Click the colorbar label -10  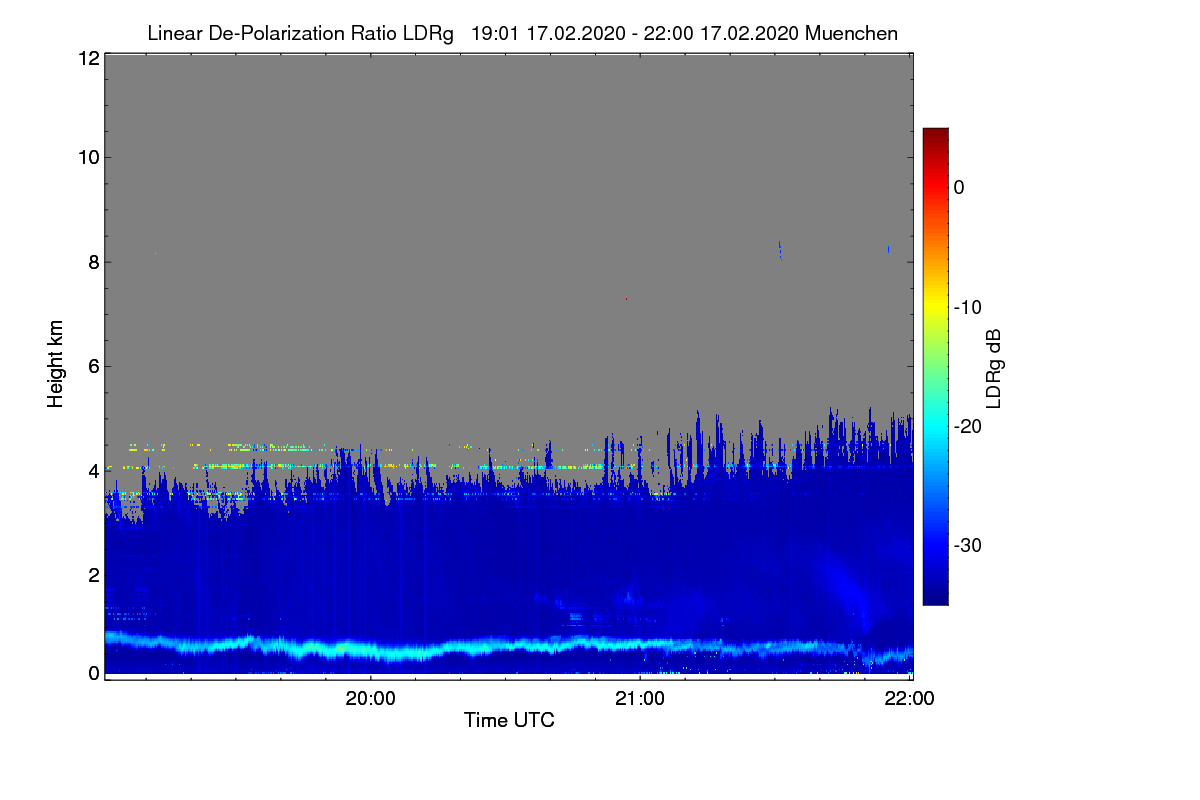[x=968, y=307]
